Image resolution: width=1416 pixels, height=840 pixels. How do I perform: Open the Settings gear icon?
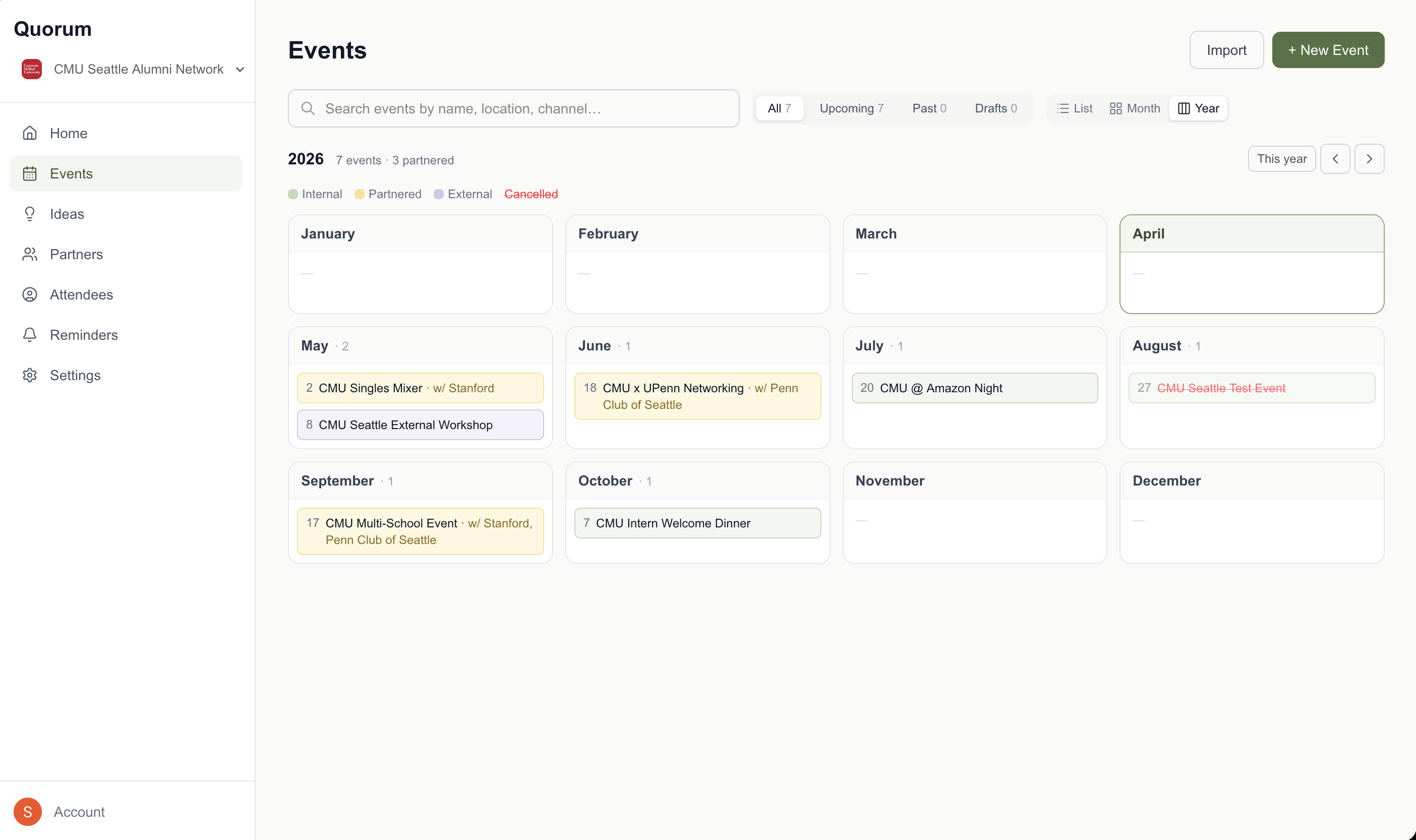(29, 375)
